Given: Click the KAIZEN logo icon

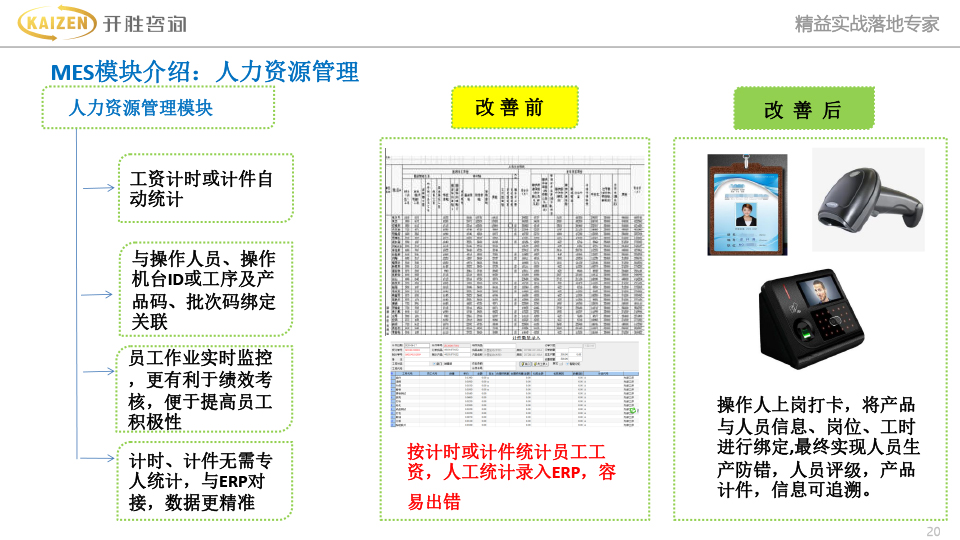Looking at the screenshot, I should (58, 22).
